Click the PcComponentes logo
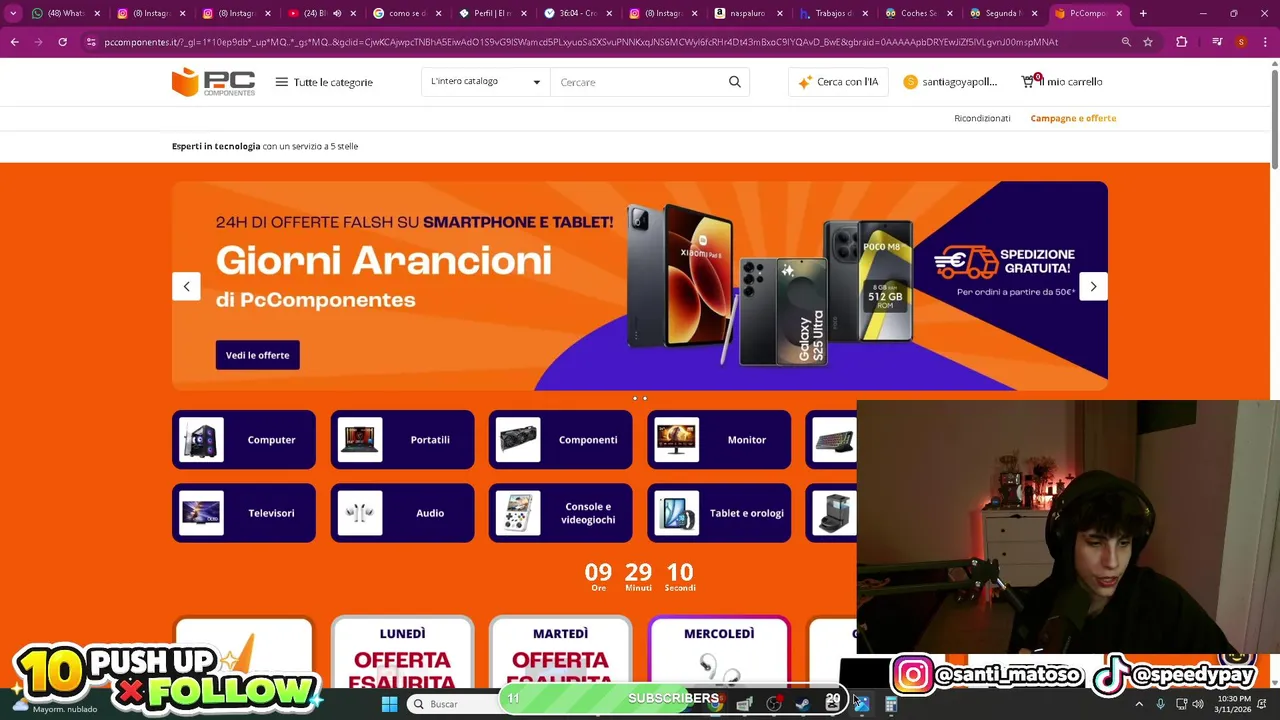The width and height of the screenshot is (1280, 720). (213, 82)
